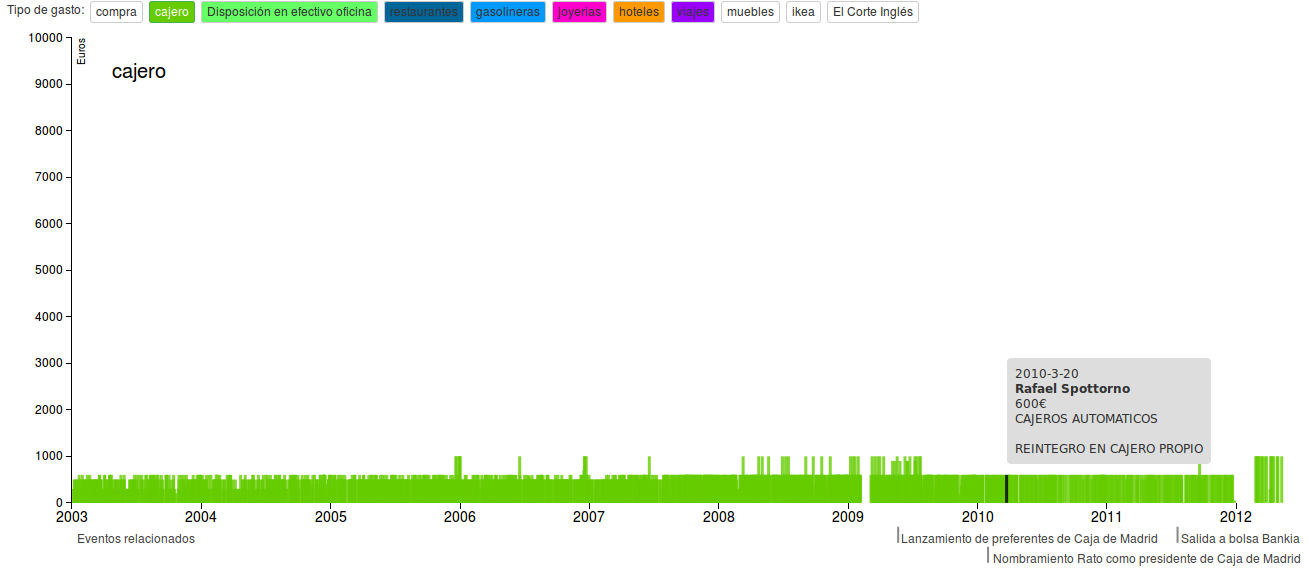The image size is (1308, 571).
Task: Filter expenses by 'muebles'
Action: tap(750, 12)
